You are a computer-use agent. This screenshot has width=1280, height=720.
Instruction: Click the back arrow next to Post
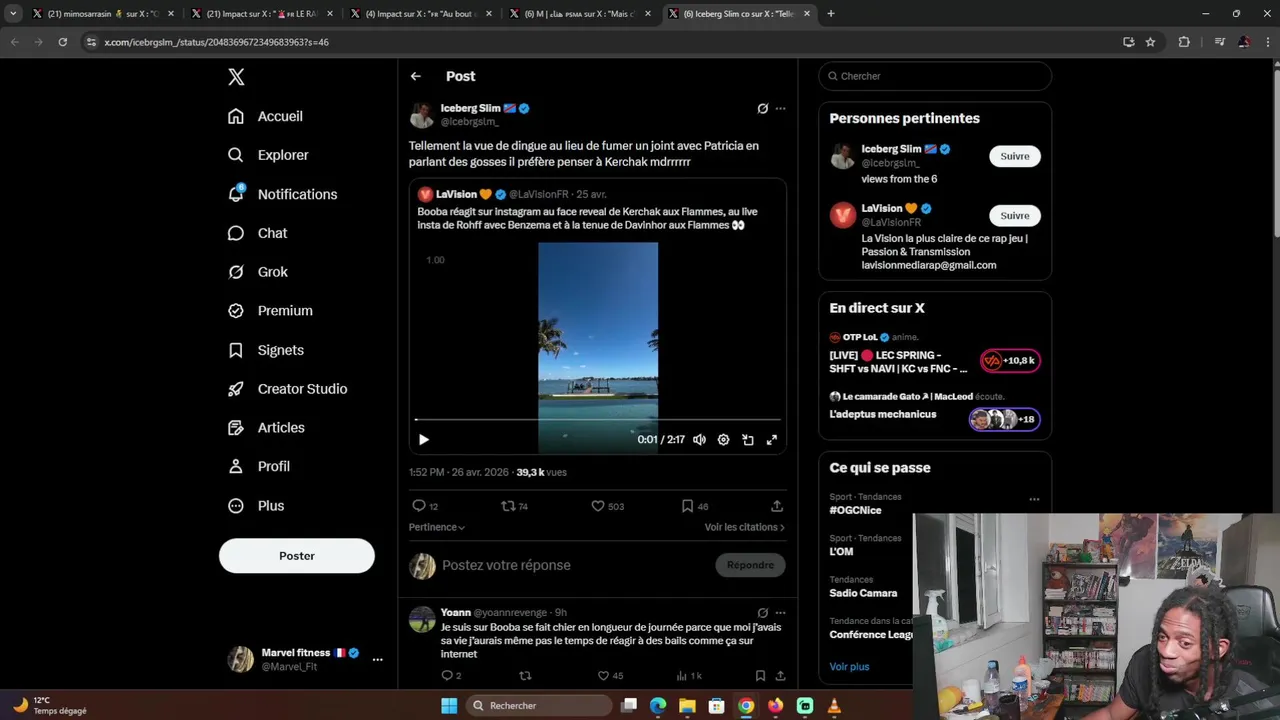coord(416,76)
